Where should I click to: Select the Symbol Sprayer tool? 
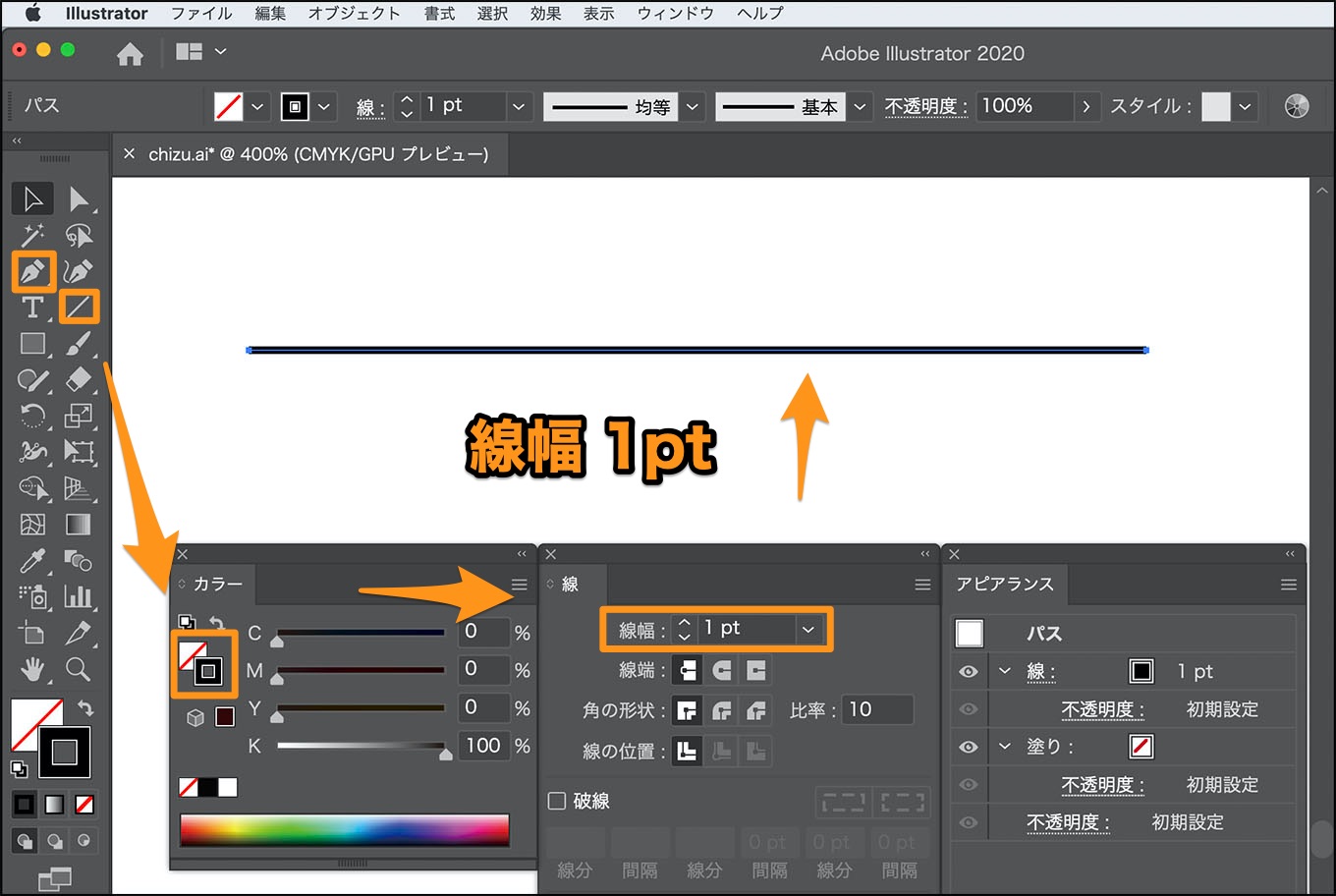(x=32, y=596)
